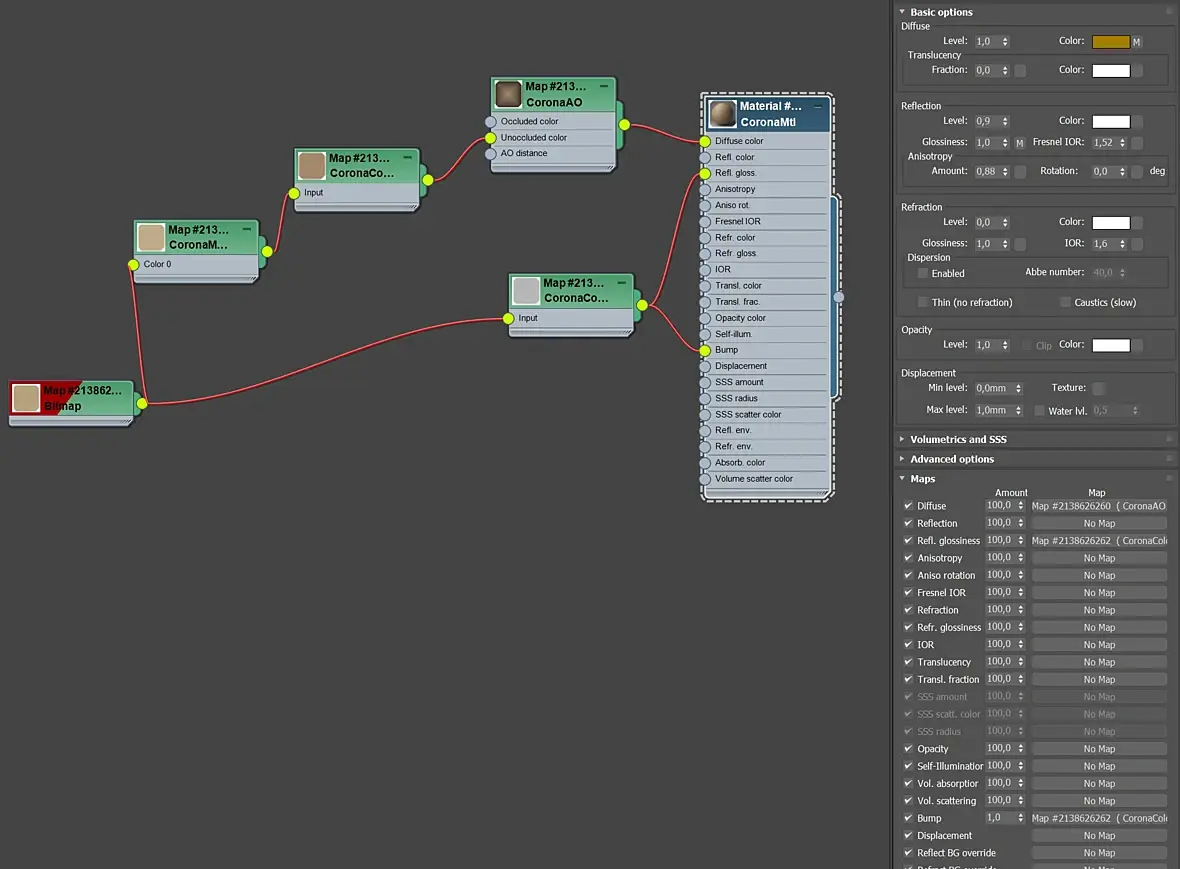This screenshot has width=1180, height=869.
Task: Click the M map button beside Diffuse color
Action: [1136, 42]
